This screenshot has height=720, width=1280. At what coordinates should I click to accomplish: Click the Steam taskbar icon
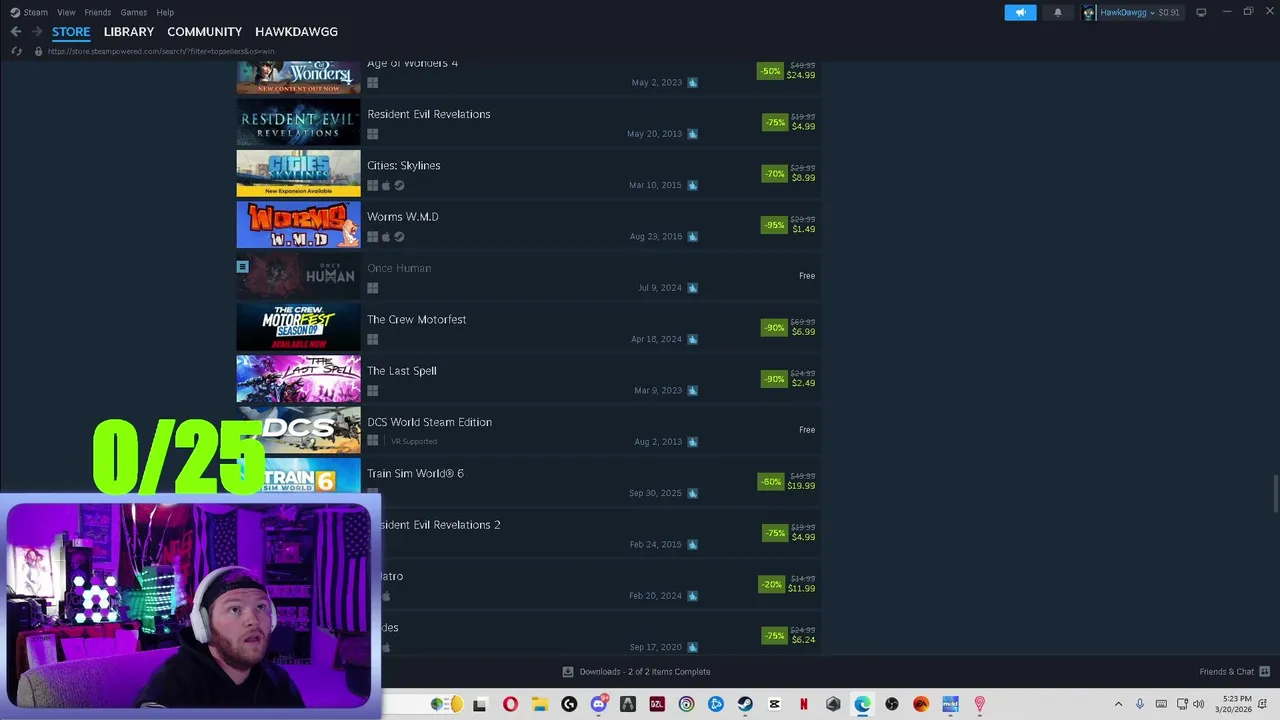coord(745,704)
